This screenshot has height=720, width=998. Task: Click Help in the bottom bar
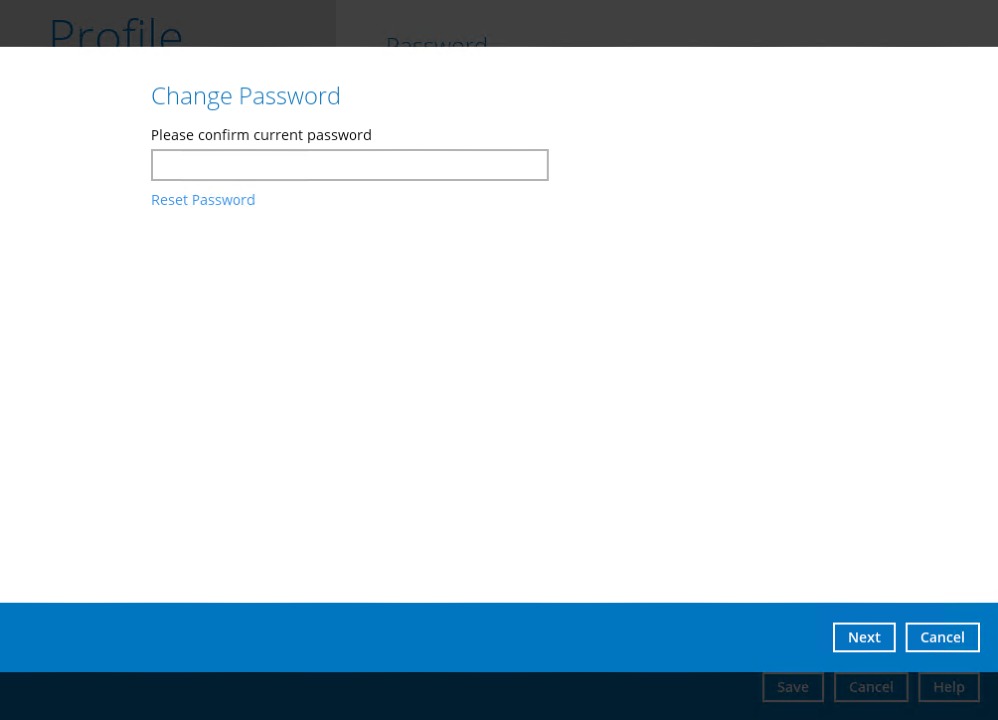click(x=948, y=686)
